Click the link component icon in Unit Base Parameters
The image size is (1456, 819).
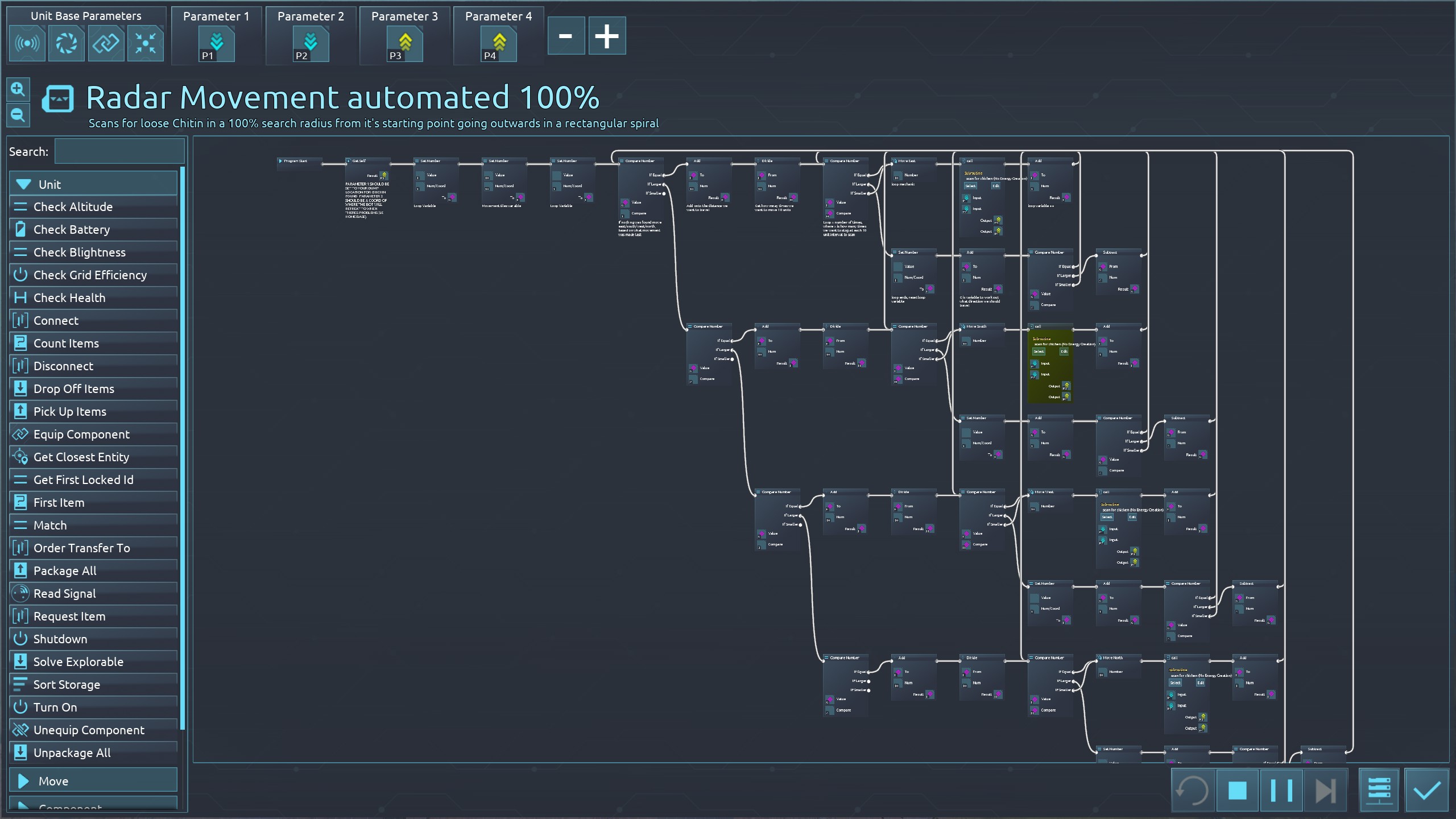click(106, 44)
